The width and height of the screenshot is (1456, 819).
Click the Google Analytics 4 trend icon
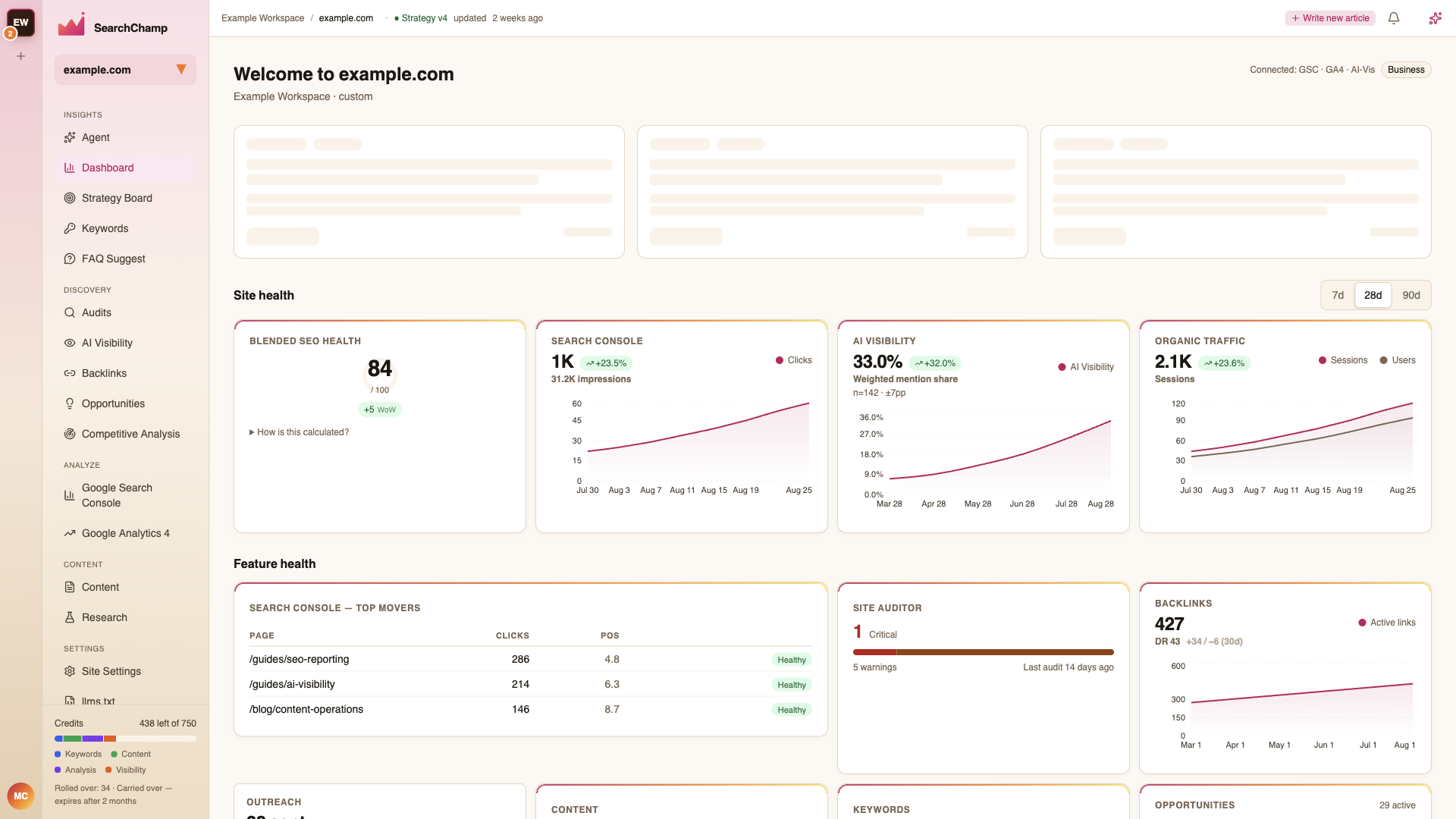click(x=70, y=533)
